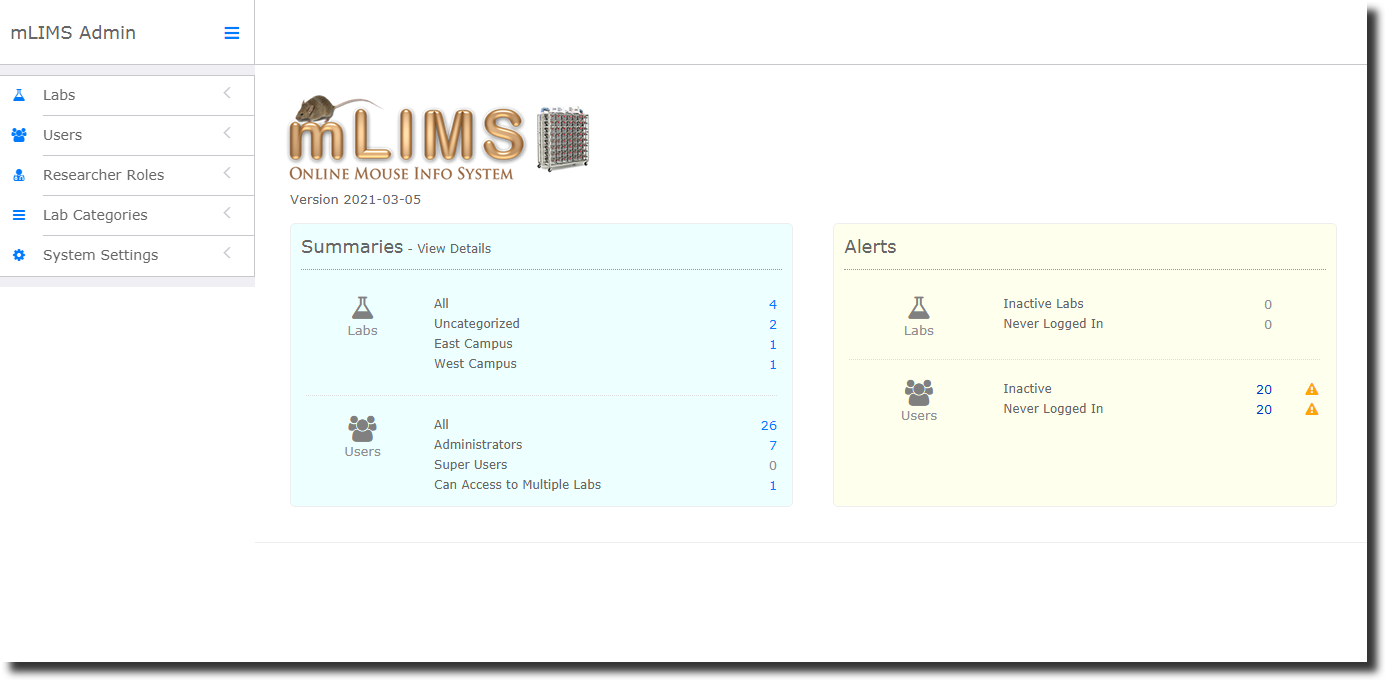The width and height of the screenshot is (1385, 680).
Task: Click the System Settings gear icon
Action: (x=18, y=255)
